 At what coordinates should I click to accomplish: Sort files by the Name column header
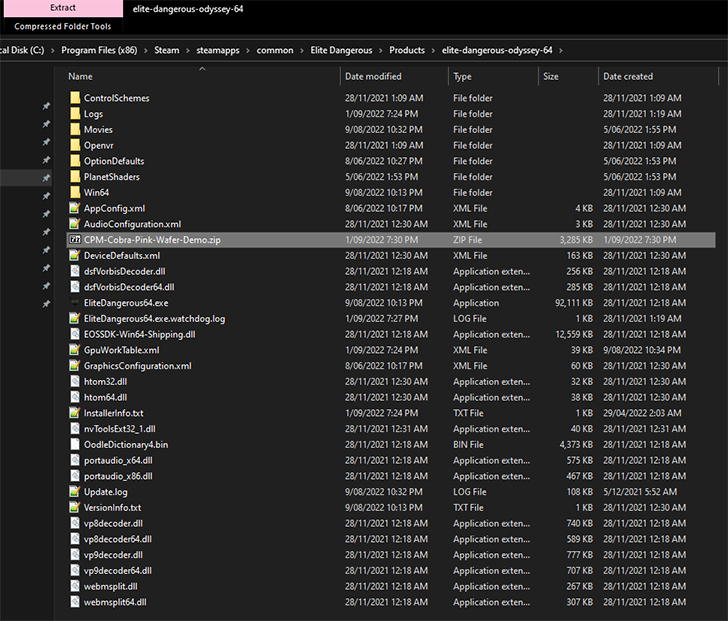coord(80,77)
